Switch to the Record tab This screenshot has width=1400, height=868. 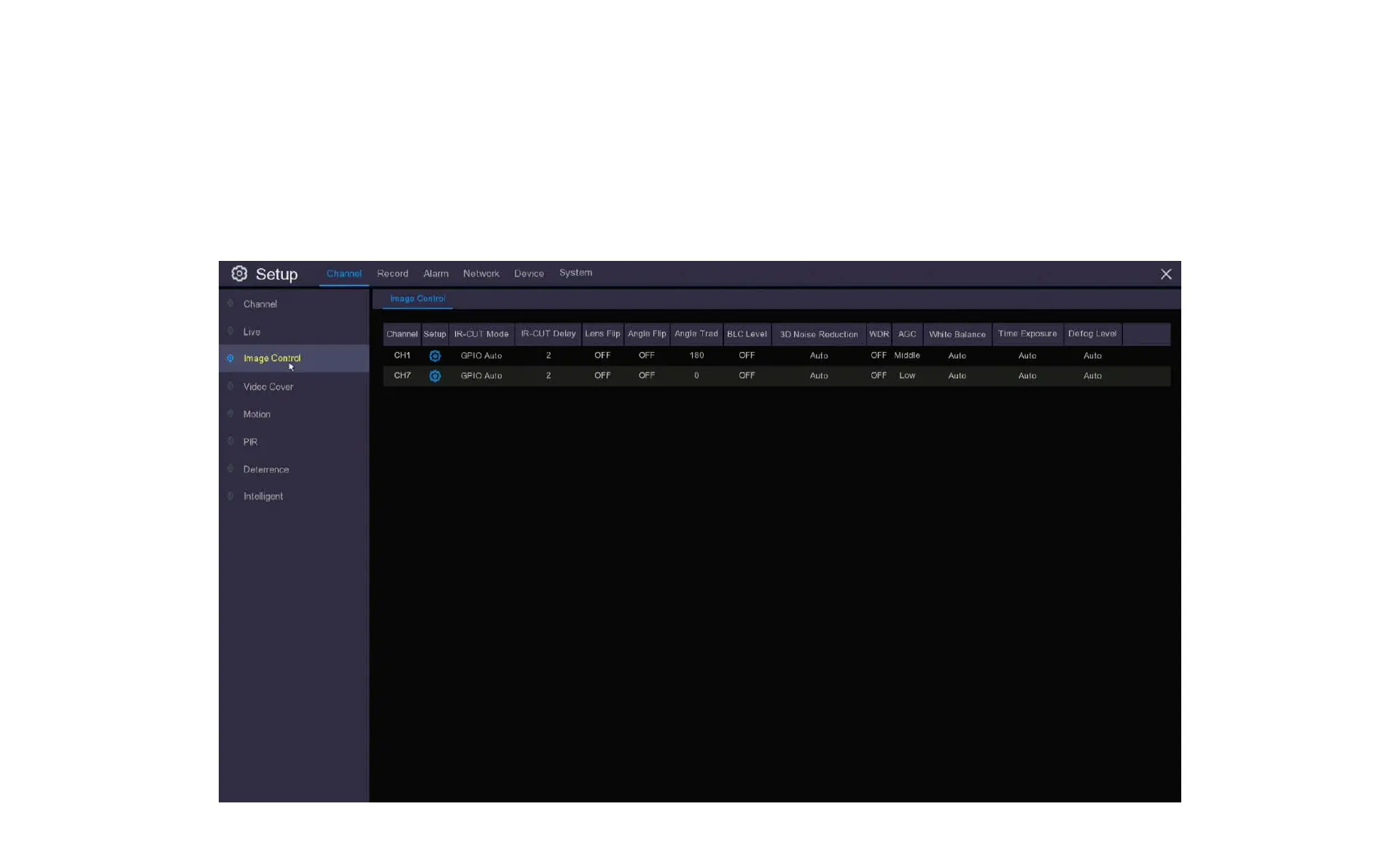[x=392, y=274]
